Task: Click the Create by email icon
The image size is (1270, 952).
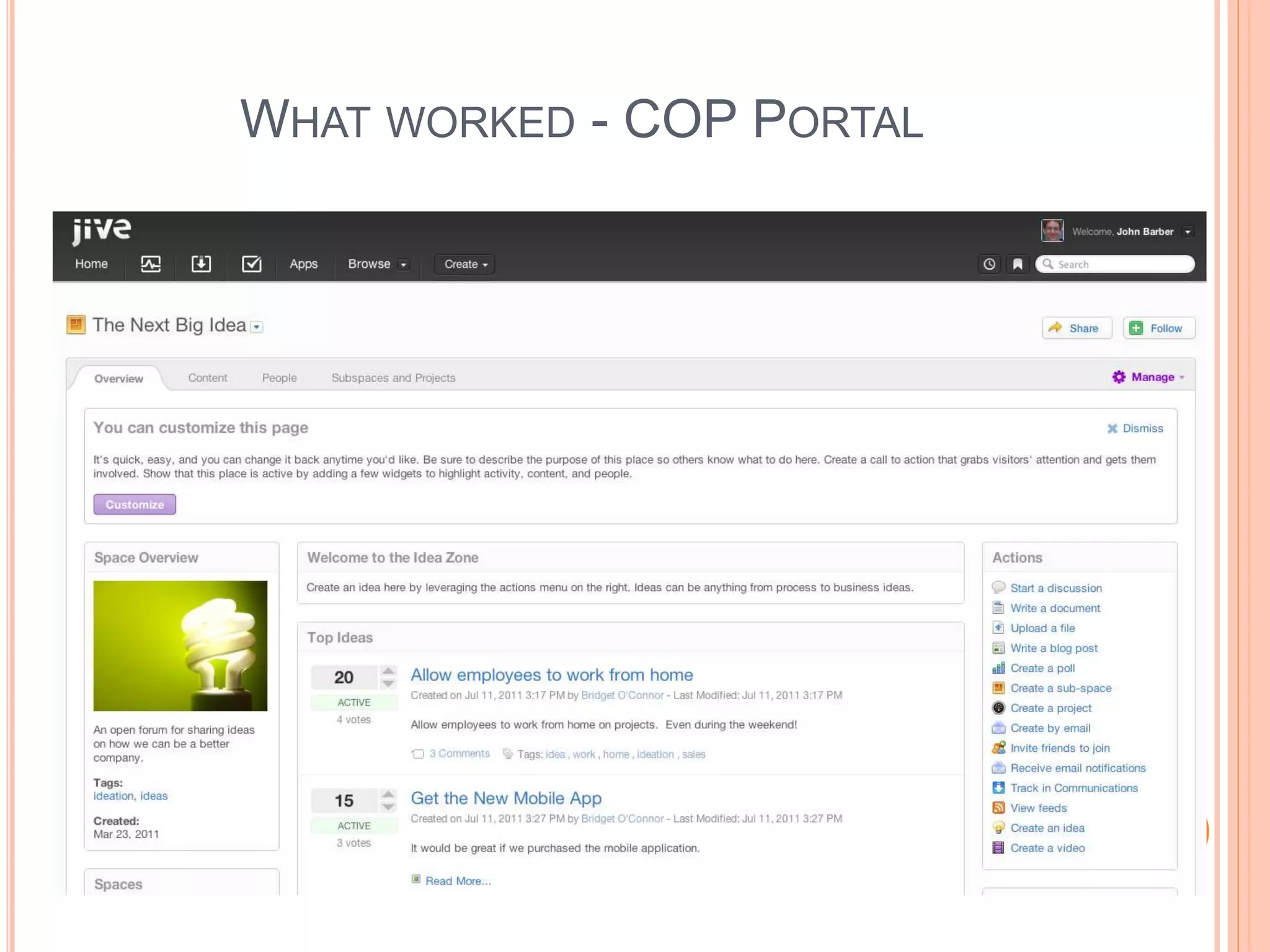Action: point(998,728)
